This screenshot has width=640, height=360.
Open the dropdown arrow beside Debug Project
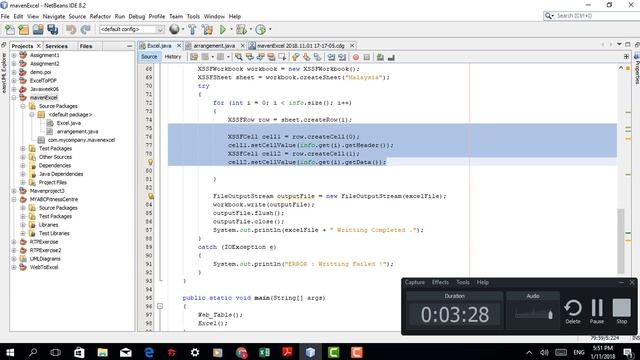click(250, 29)
